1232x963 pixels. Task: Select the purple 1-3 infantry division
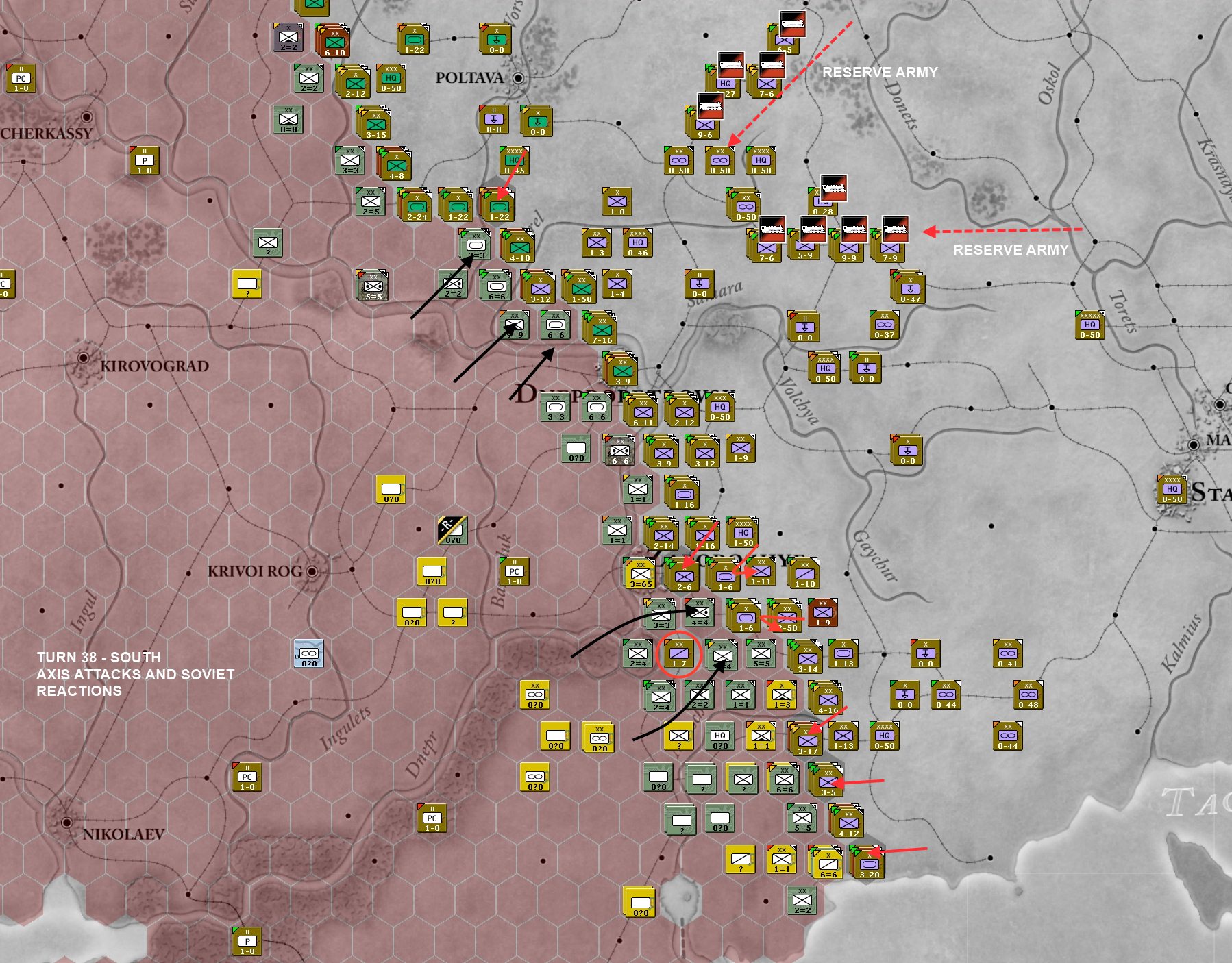pyautogui.click(x=597, y=243)
